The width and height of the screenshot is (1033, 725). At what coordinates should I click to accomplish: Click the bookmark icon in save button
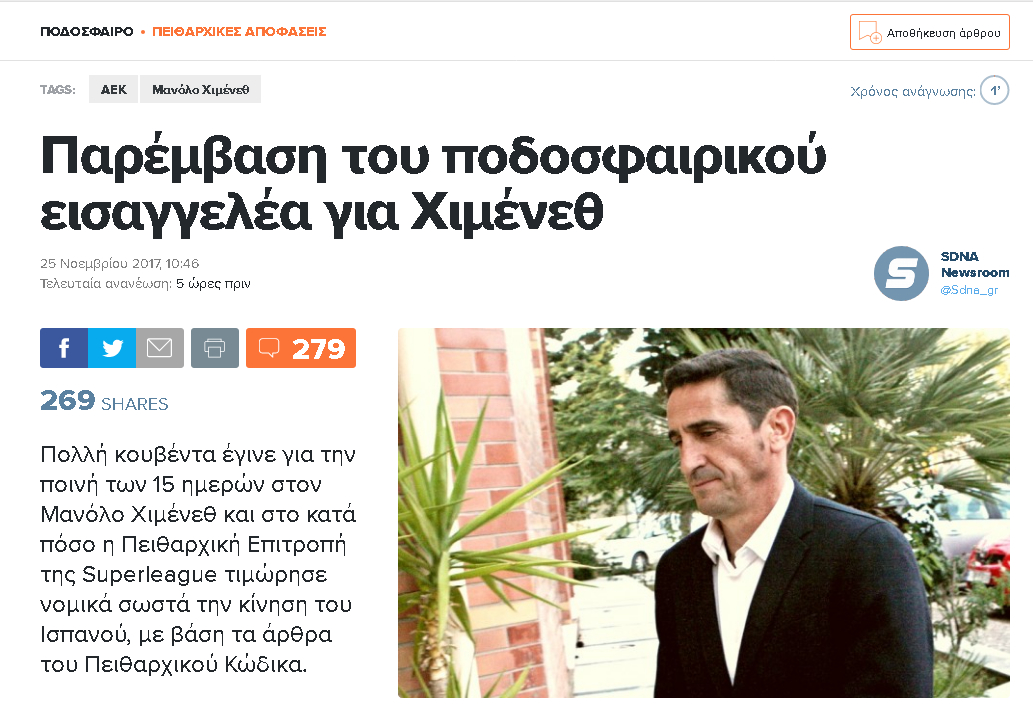[870, 32]
